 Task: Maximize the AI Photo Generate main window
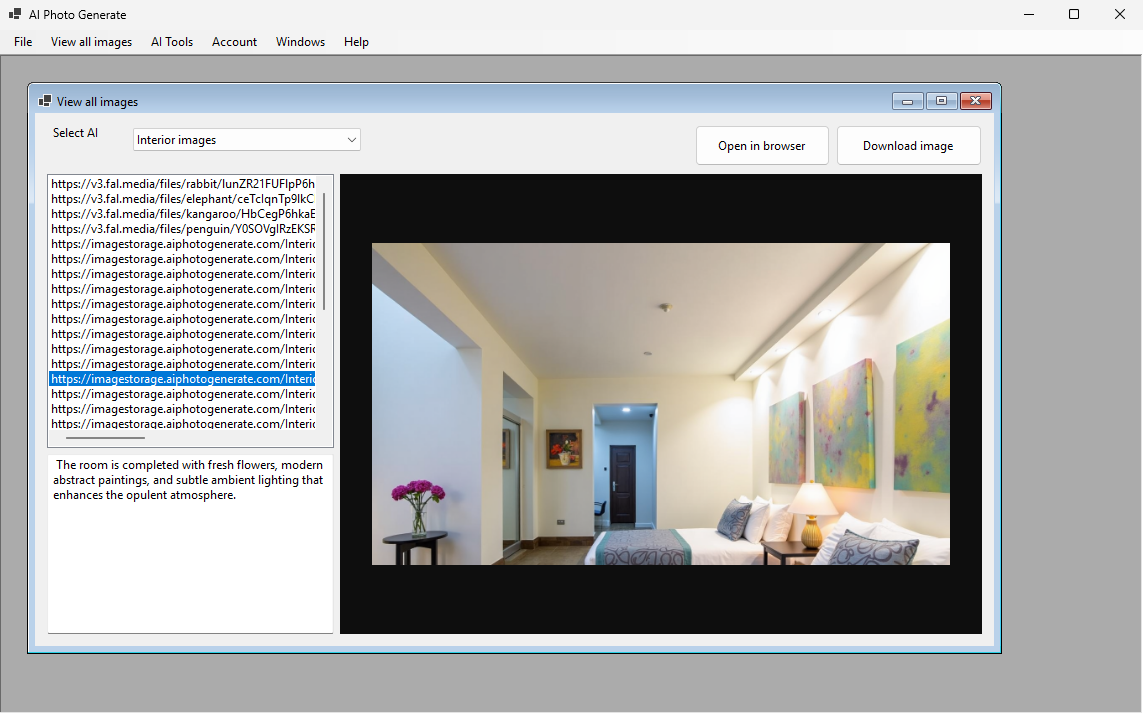pos(1074,14)
